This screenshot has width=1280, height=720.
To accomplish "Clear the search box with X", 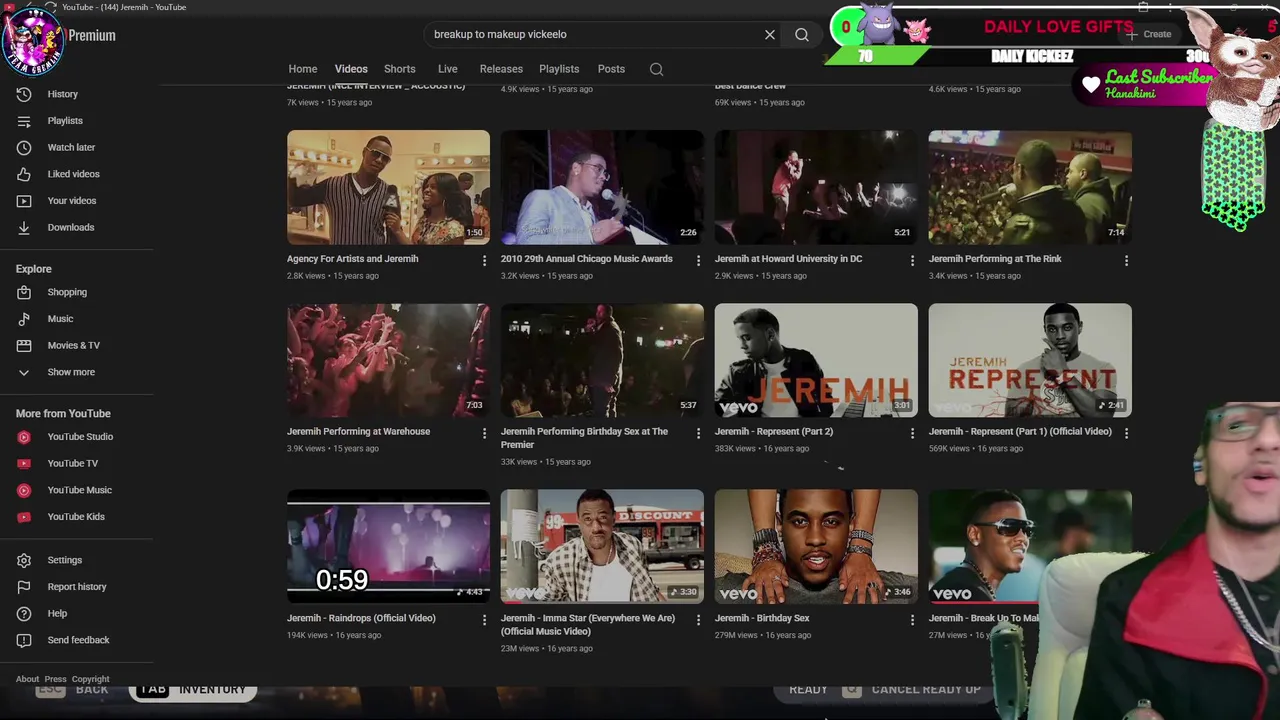I will click(x=770, y=34).
